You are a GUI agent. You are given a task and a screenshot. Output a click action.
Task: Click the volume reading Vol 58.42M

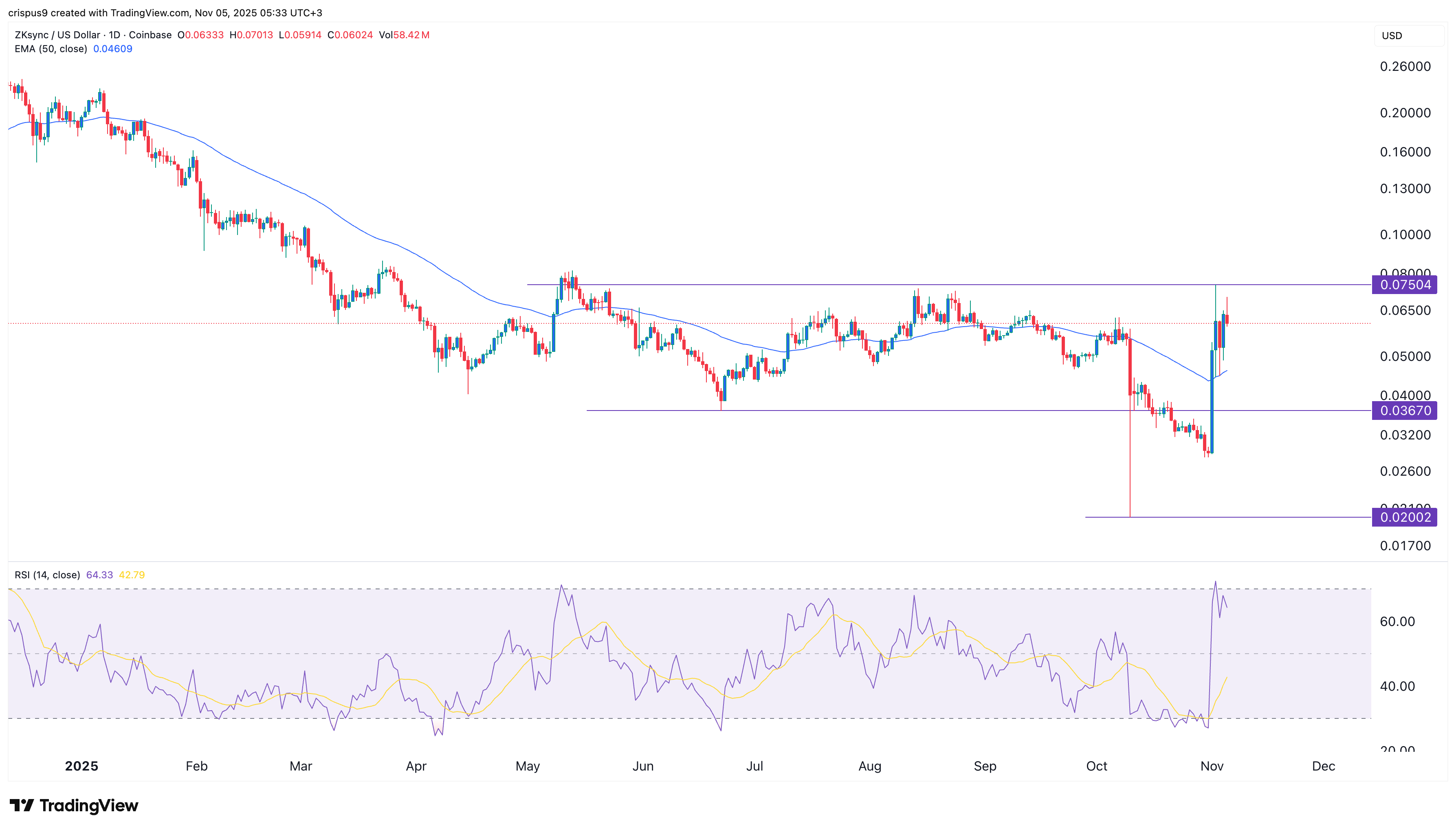click(405, 35)
